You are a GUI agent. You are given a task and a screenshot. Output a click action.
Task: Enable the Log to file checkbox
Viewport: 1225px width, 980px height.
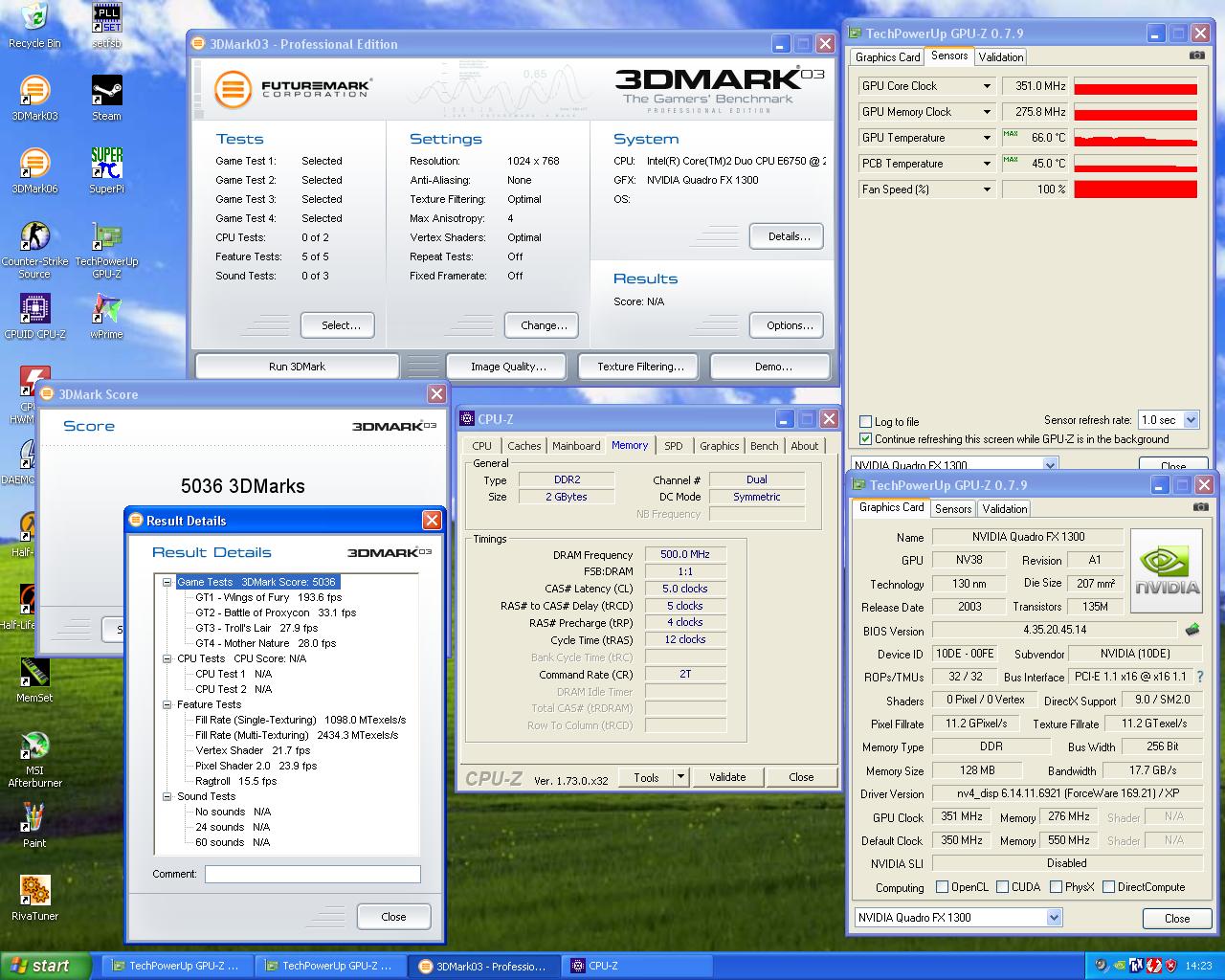coord(866,421)
